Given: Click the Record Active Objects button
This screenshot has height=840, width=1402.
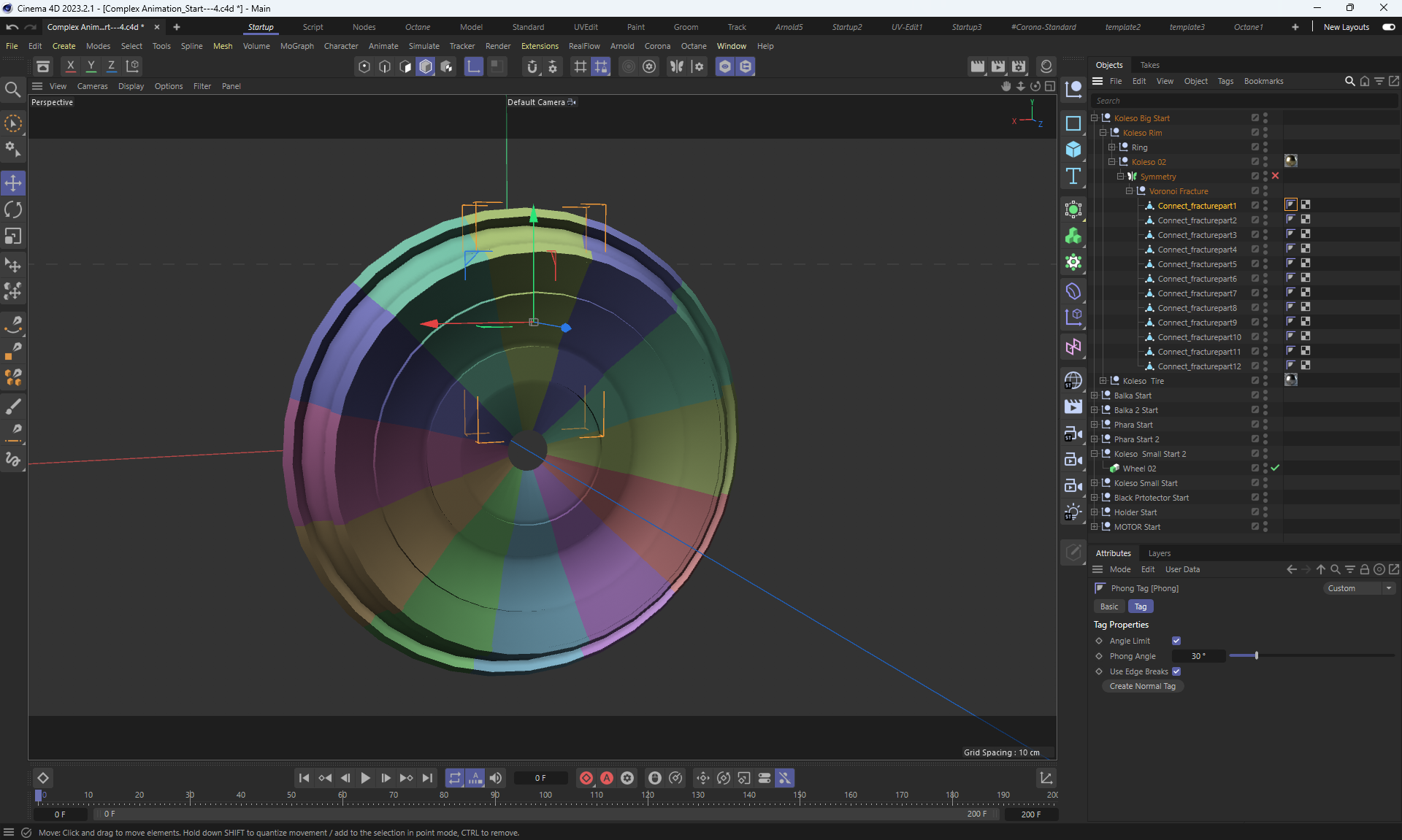Looking at the screenshot, I should 586,778.
